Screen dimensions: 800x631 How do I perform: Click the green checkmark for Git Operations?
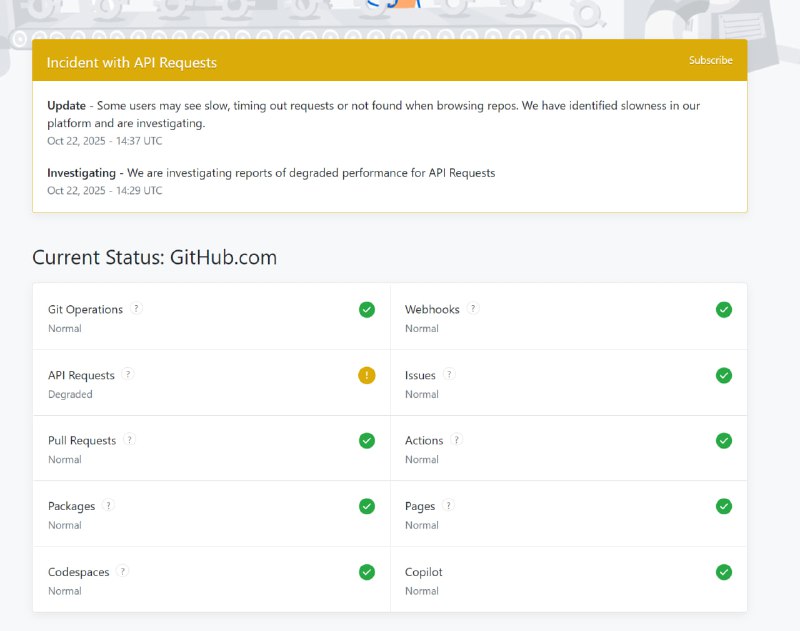(367, 309)
